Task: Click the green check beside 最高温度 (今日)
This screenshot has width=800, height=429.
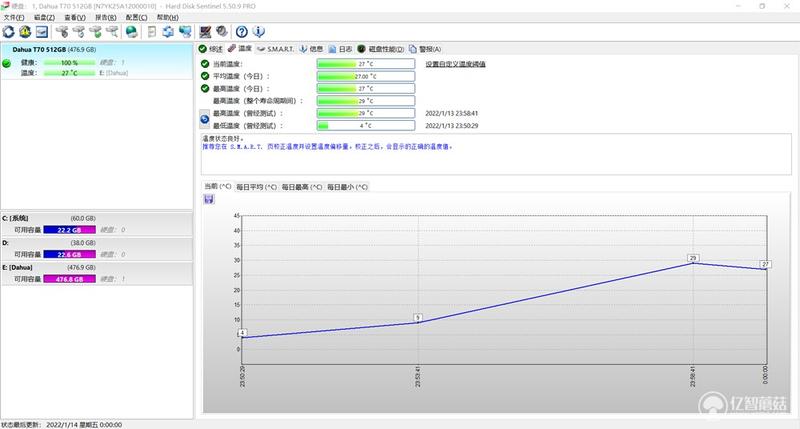Action: point(205,88)
